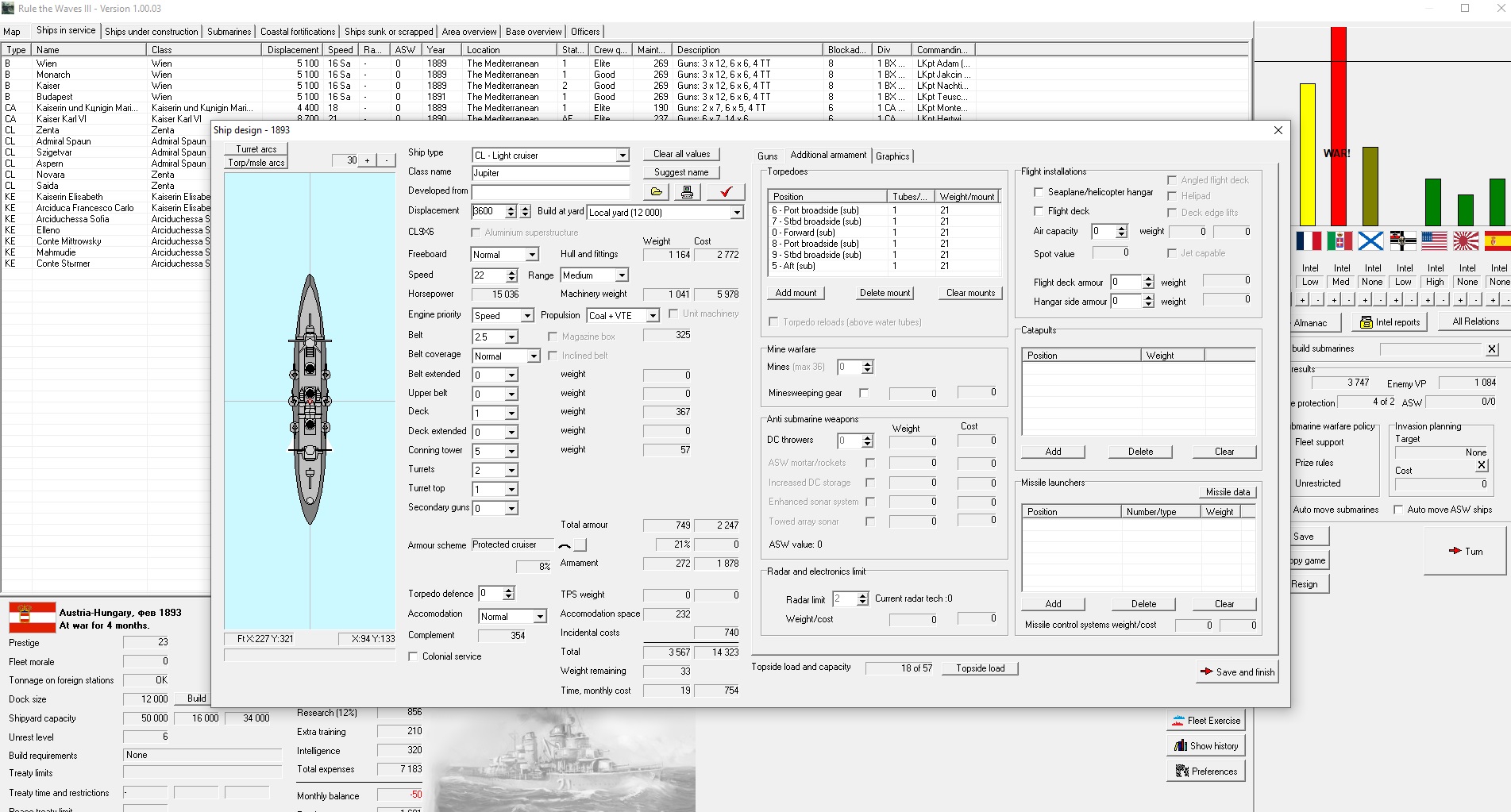
Task: Switch to the Guns tab
Action: point(767,156)
